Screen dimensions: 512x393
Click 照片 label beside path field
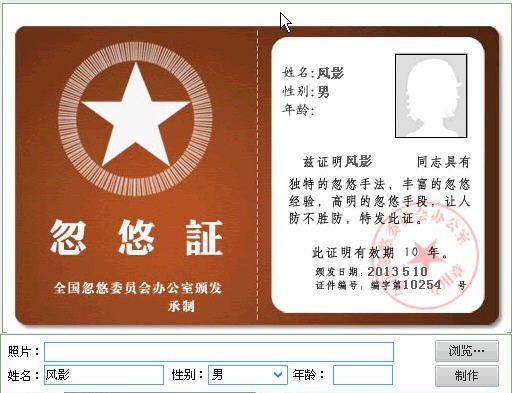[23, 351]
